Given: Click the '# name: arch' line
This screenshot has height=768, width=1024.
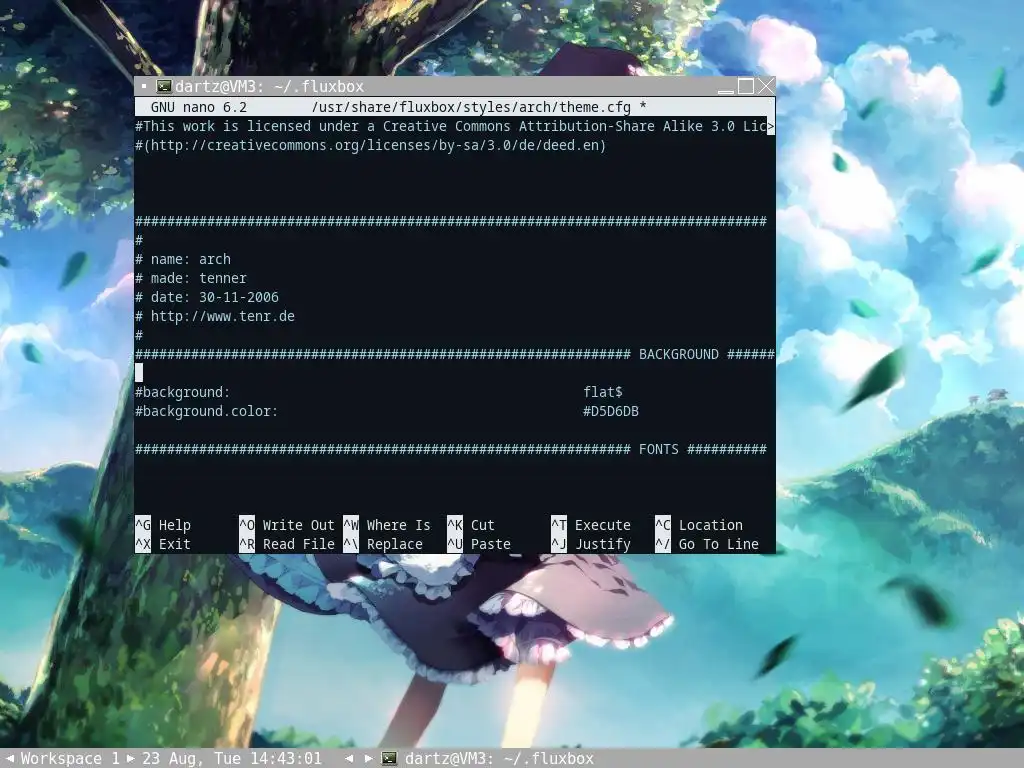Looking at the screenshot, I should [183, 259].
